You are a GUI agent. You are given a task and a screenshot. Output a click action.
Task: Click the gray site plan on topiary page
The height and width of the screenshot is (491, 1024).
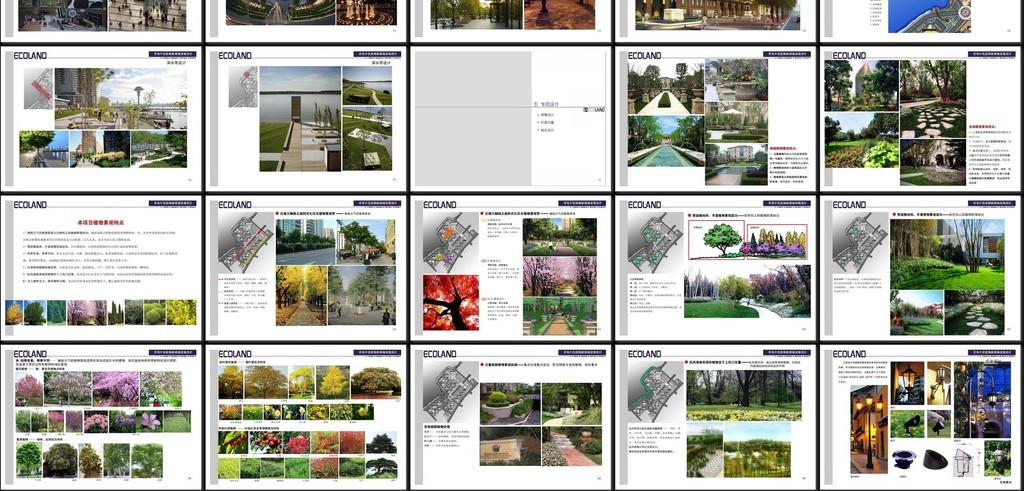coord(447,392)
